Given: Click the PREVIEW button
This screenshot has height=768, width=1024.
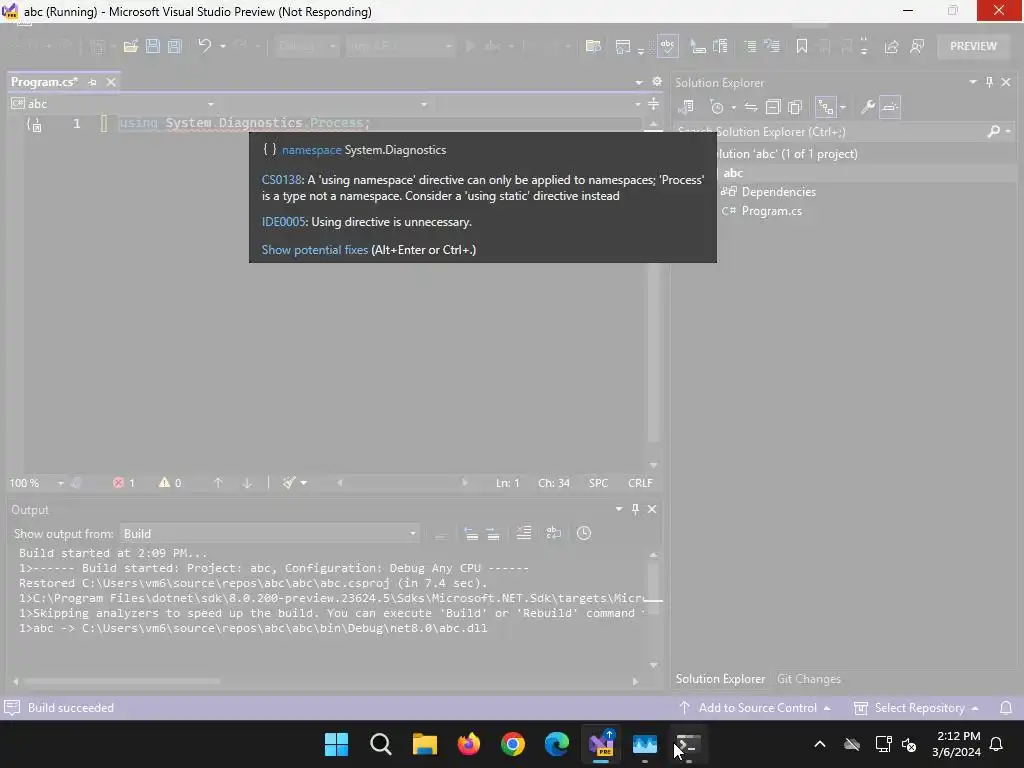Looking at the screenshot, I should tap(973, 46).
